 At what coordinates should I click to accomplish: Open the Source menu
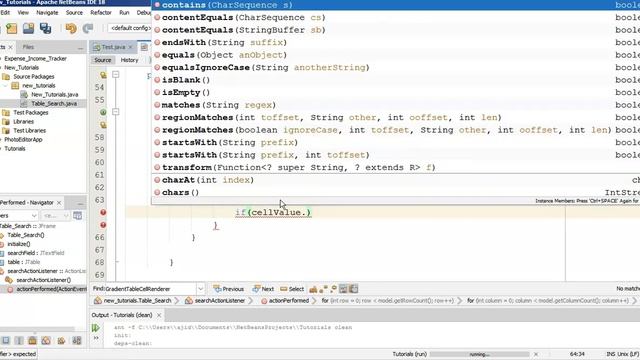(74, 13)
